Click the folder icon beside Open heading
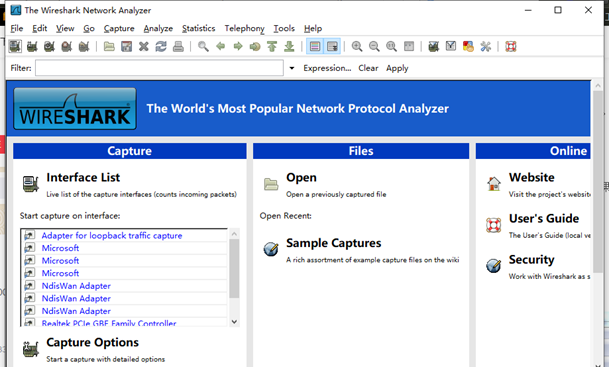The width and height of the screenshot is (609, 367). click(x=271, y=184)
